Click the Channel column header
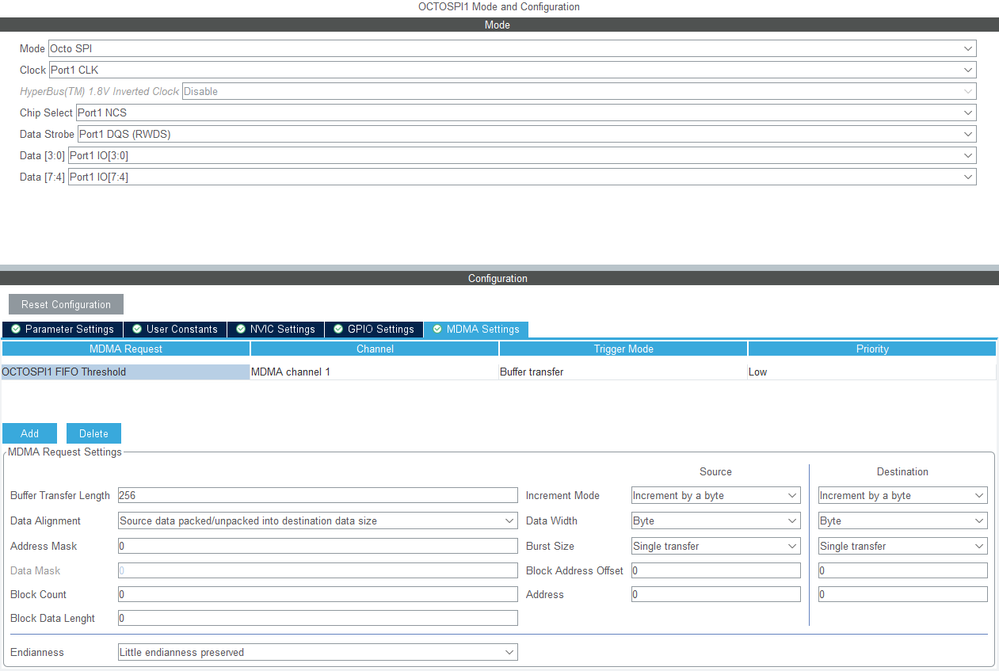 [x=375, y=349]
